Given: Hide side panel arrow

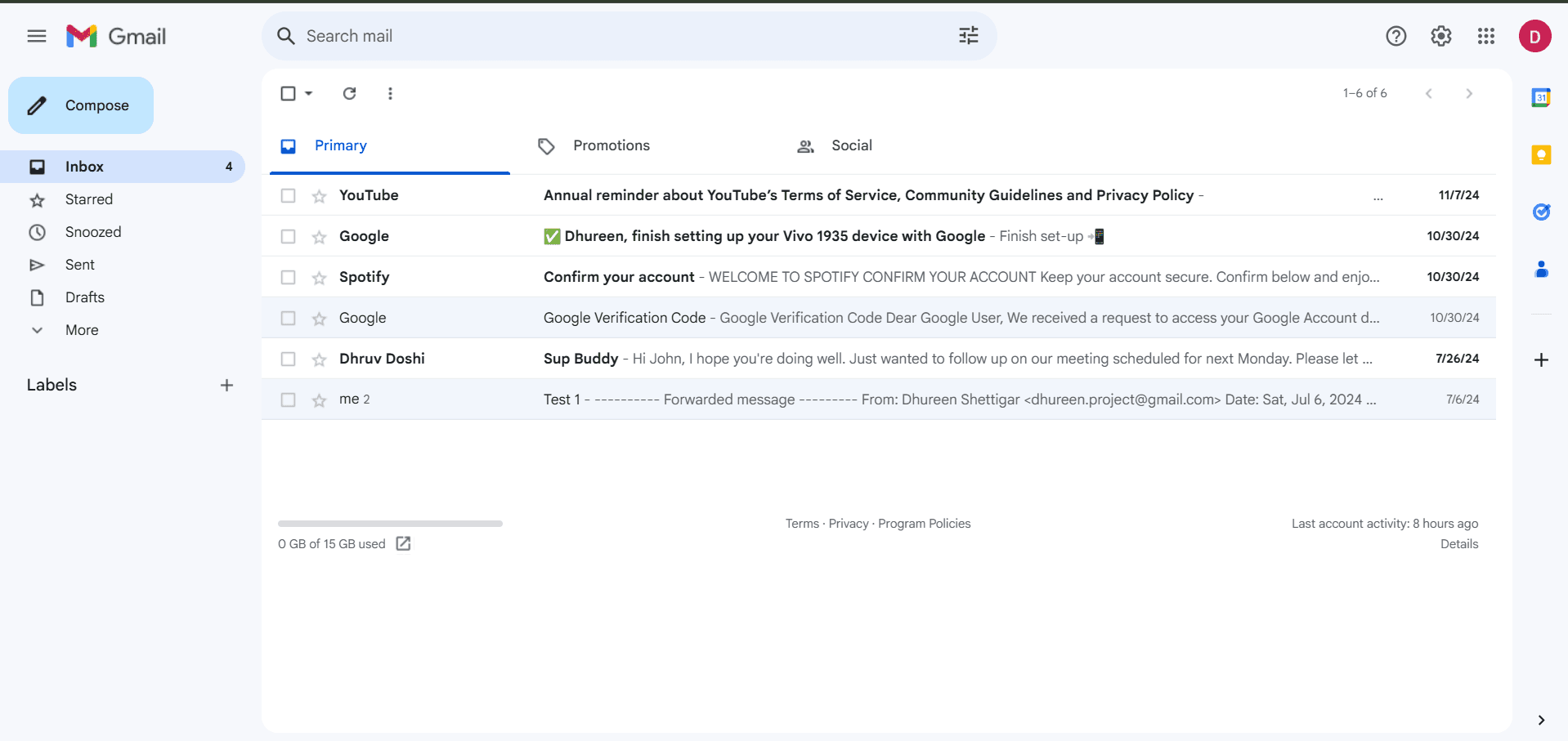Looking at the screenshot, I should click(x=1541, y=720).
